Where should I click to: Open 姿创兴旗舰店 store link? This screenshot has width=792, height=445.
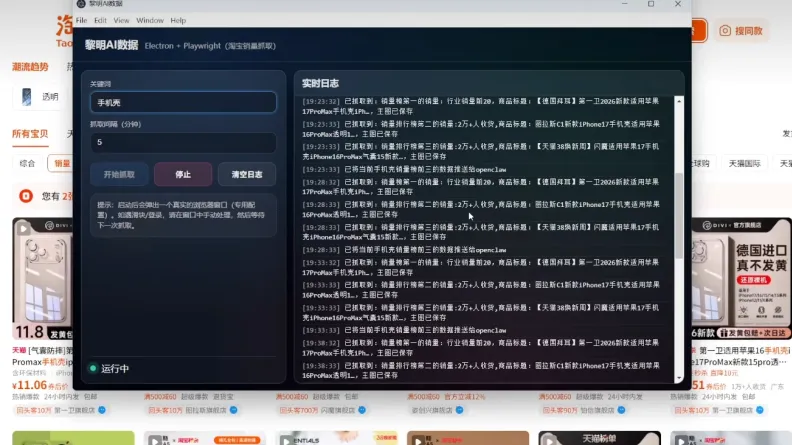432,410
